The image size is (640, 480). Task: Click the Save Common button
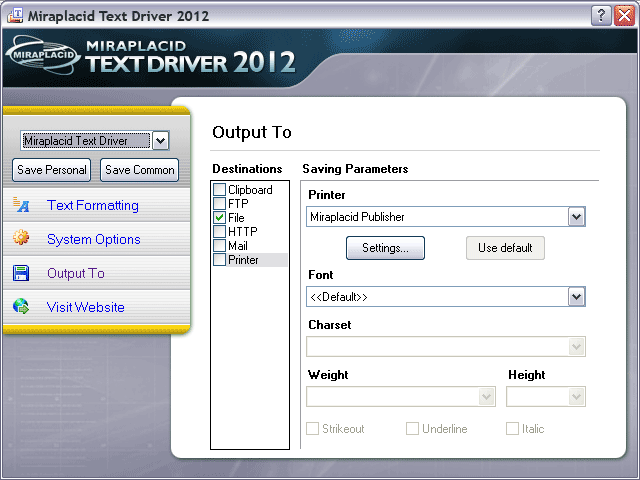click(x=140, y=170)
